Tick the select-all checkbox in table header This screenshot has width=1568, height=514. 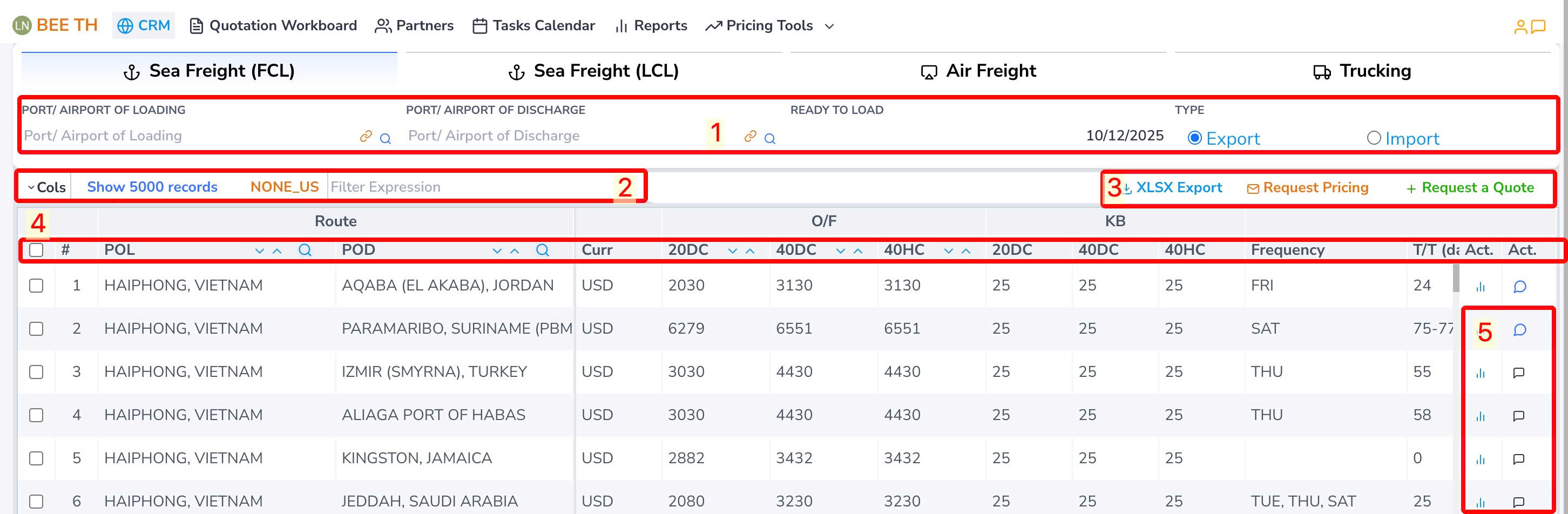click(x=37, y=251)
